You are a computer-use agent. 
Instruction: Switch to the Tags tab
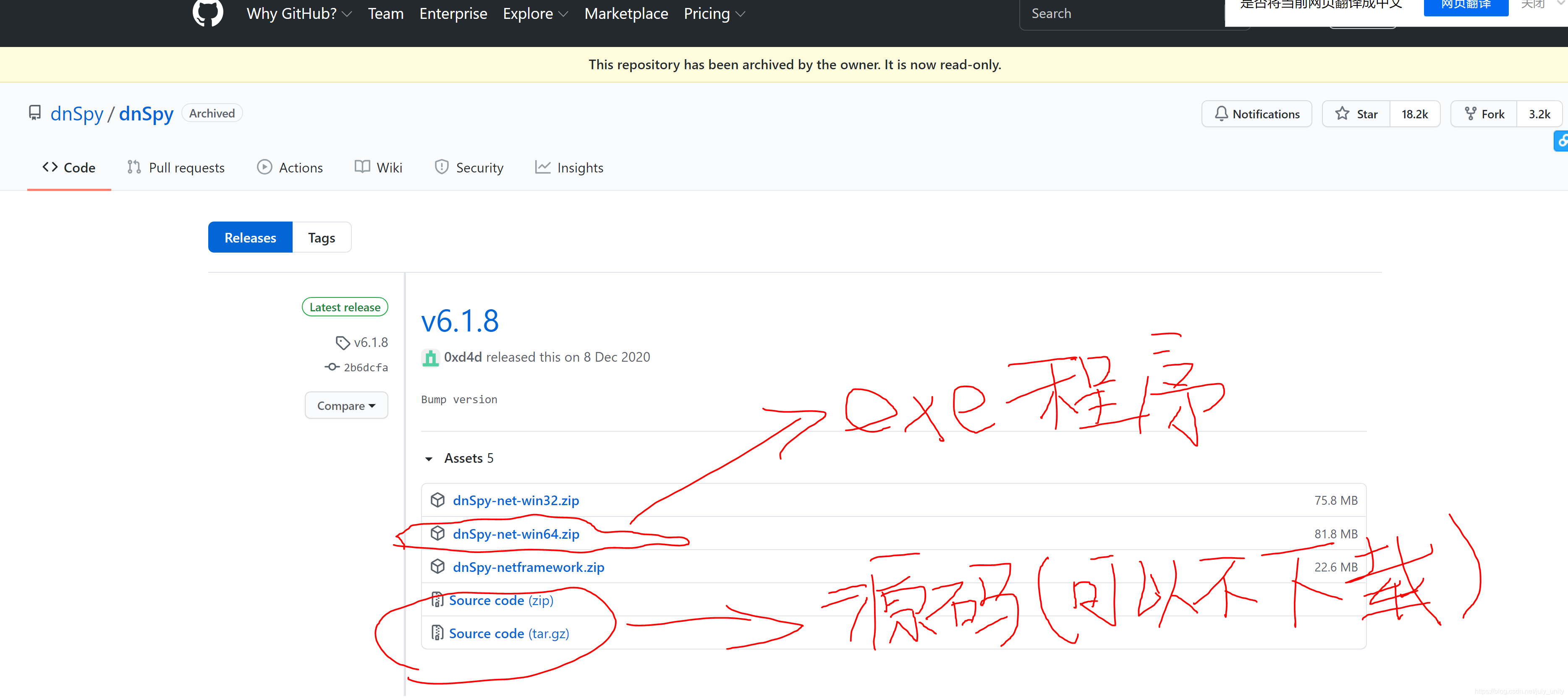pos(321,238)
